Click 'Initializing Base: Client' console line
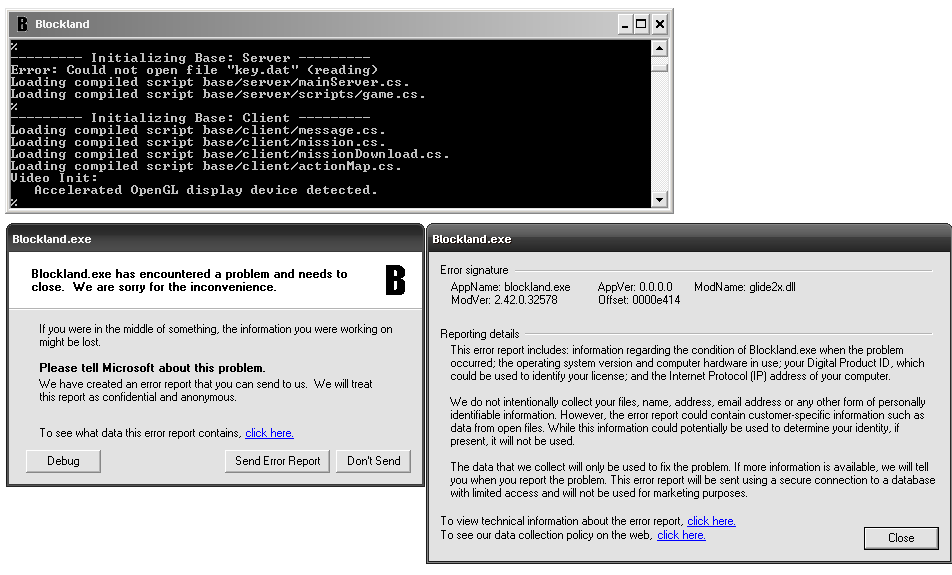This screenshot has width=952, height=575. tap(190, 118)
